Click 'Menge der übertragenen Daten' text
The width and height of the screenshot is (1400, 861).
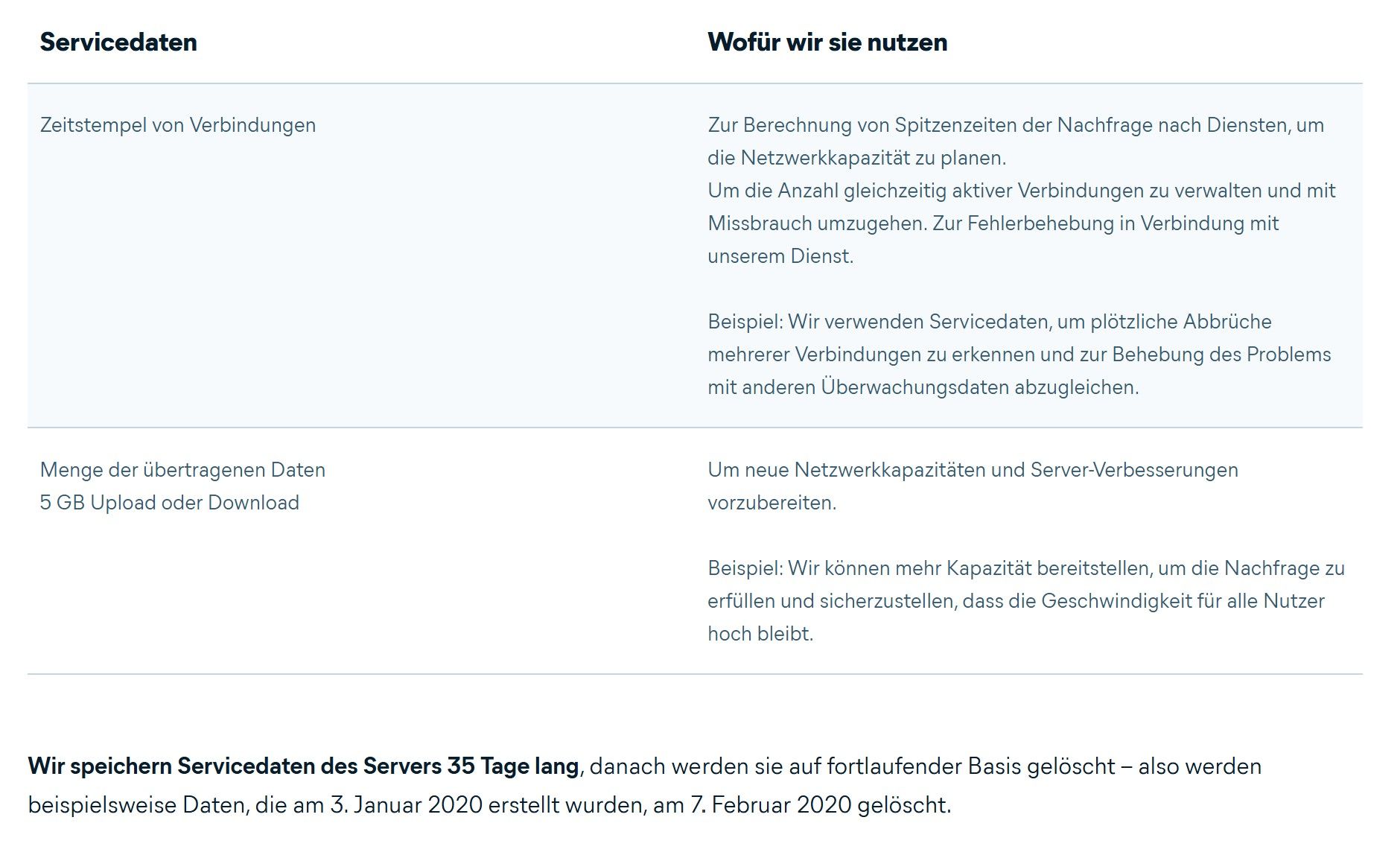click(182, 470)
